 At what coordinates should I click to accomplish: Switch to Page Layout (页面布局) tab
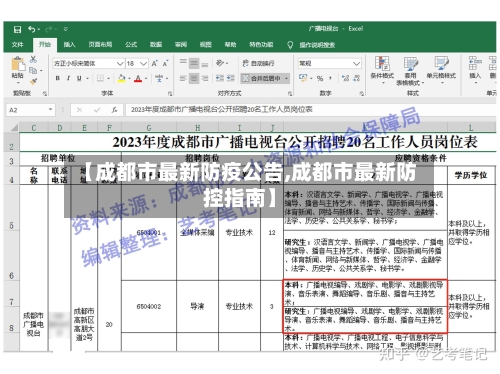pyautogui.click(x=100, y=45)
